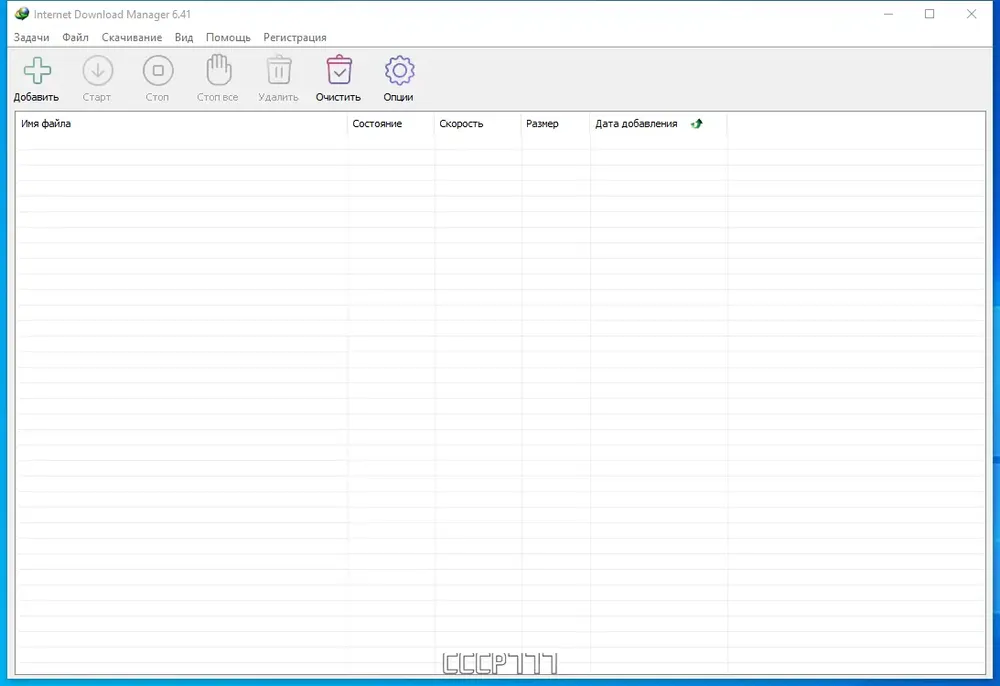1000x686 pixels.
Task: Sort by Скорость column header
Action: click(478, 124)
